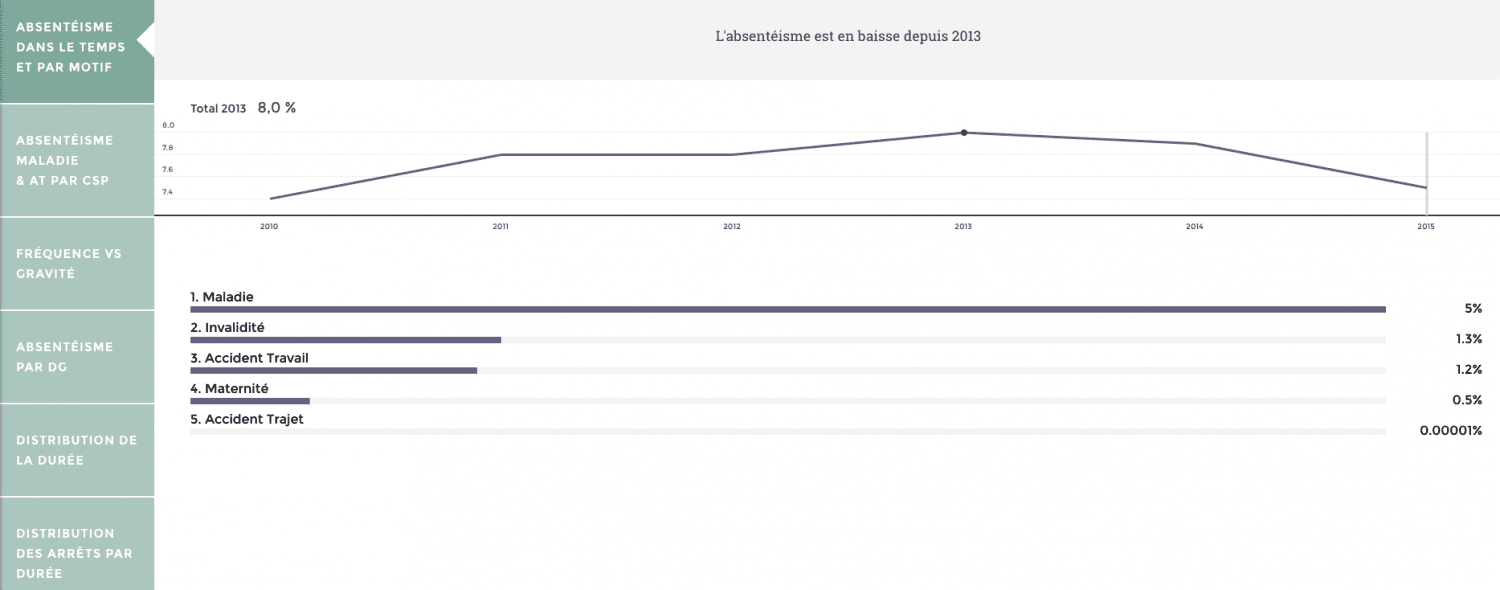Select the Fréquence vs gravité tab

(76, 263)
